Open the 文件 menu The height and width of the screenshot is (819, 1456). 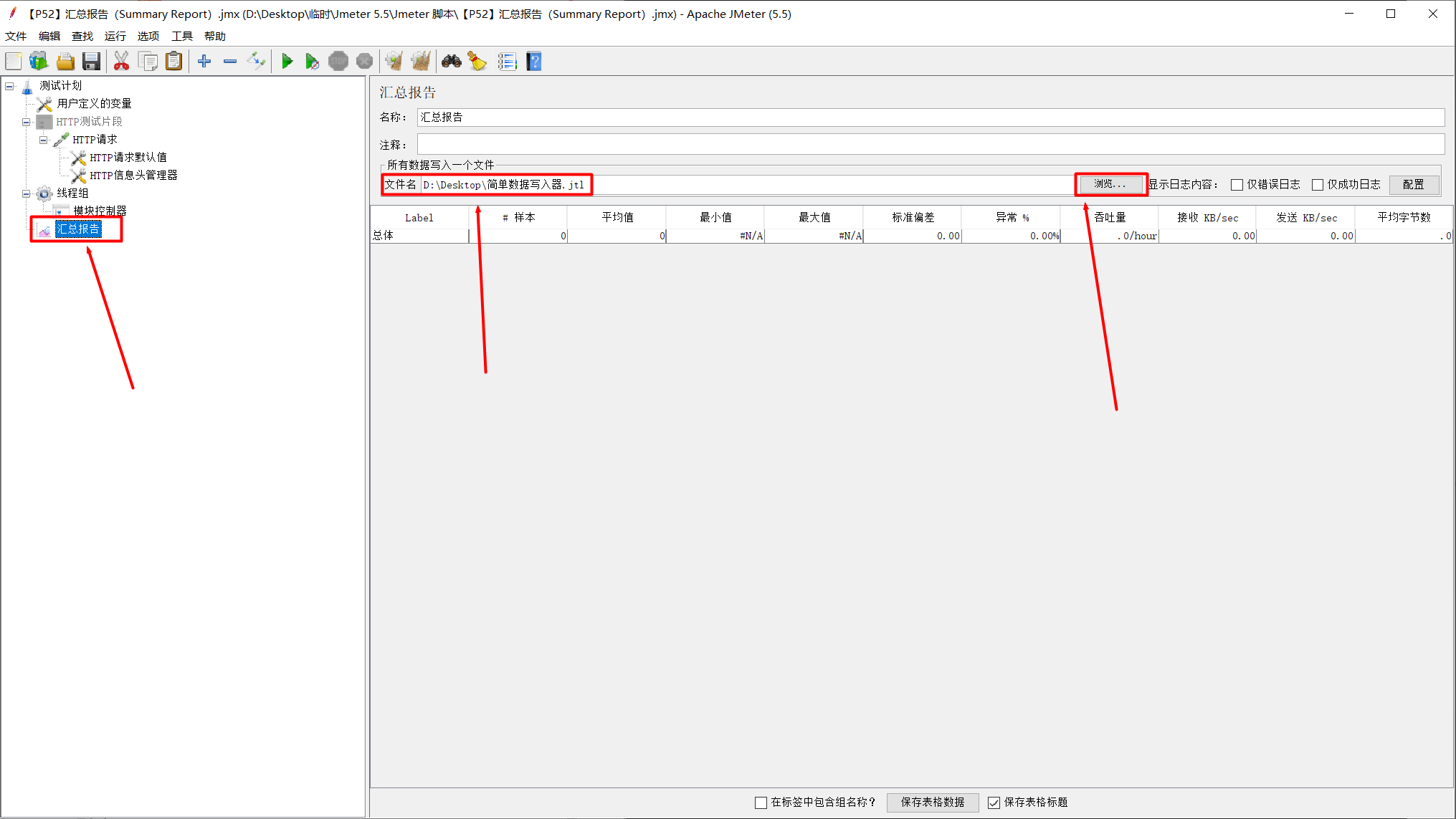point(16,36)
